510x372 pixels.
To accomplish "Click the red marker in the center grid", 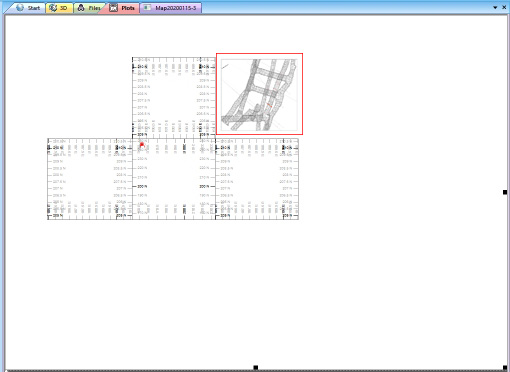I will click(142, 145).
